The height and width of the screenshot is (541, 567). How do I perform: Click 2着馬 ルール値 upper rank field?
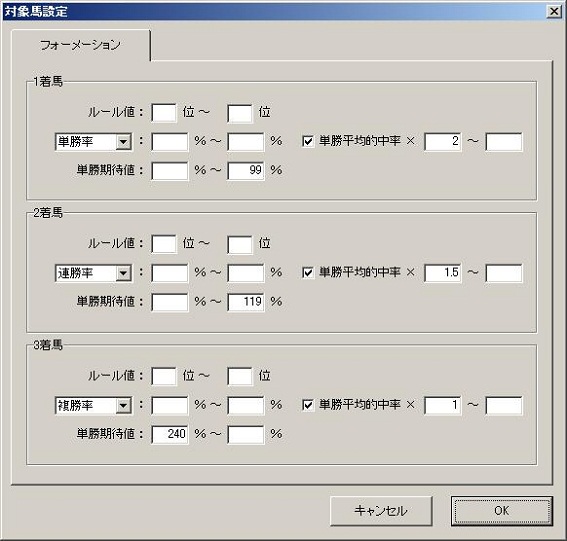tap(240, 244)
